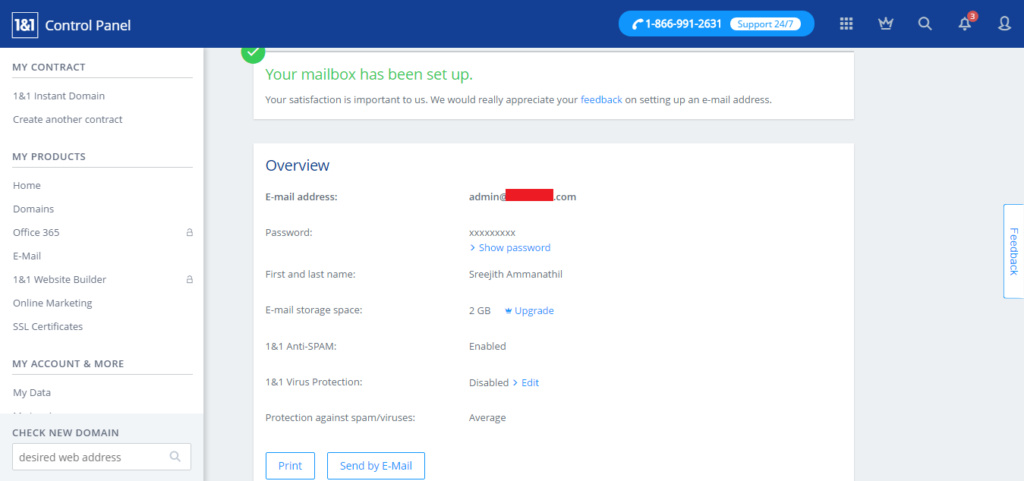Click the Send by E-Mail button
This screenshot has width=1024, height=481.
click(x=376, y=466)
